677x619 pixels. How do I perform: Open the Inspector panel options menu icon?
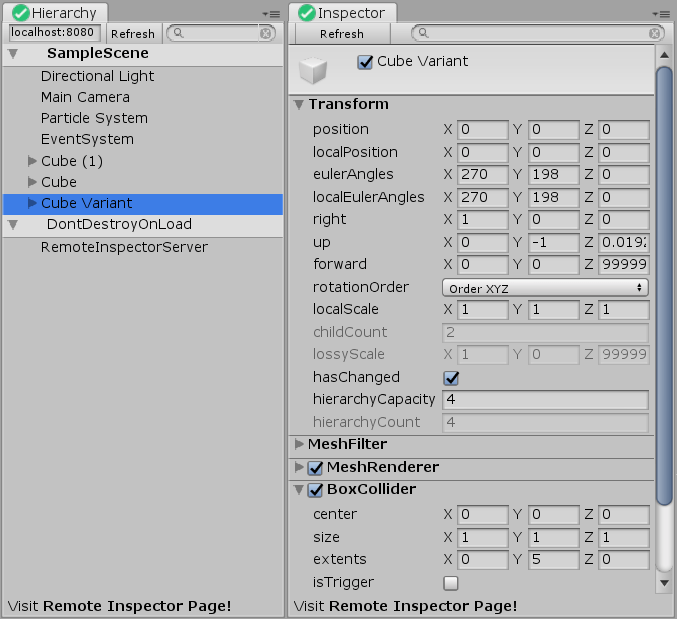tap(661, 14)
